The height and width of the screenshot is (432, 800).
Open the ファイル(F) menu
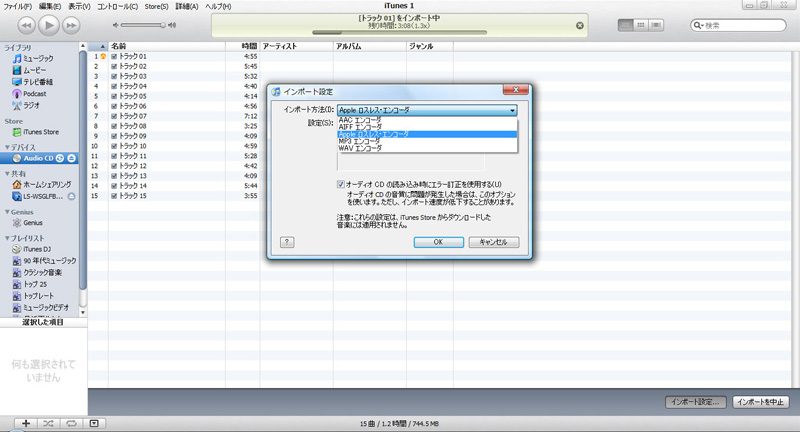15,7
